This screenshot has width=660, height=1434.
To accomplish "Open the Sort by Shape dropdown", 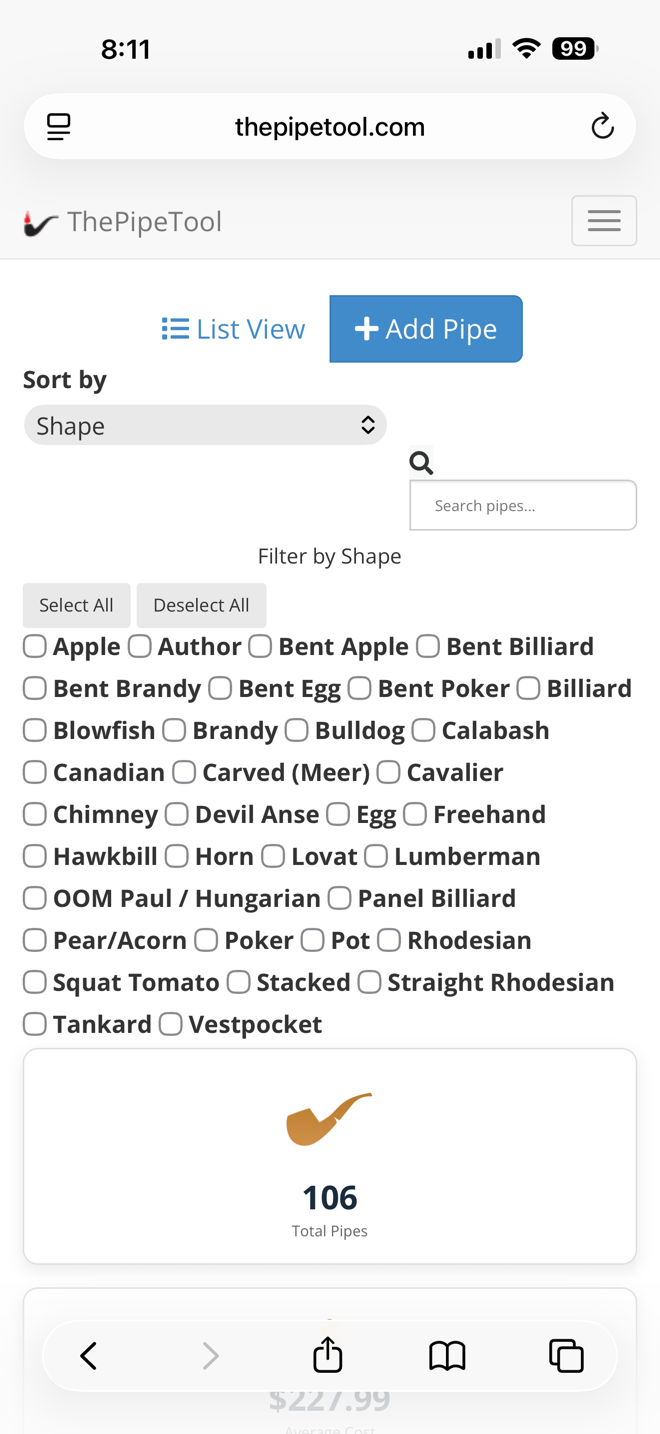I will (205, 426).
